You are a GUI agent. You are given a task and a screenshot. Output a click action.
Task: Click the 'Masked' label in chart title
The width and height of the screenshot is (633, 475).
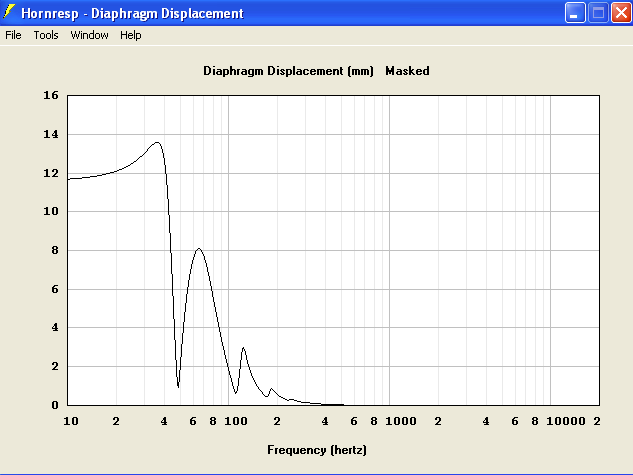[407, 71]
